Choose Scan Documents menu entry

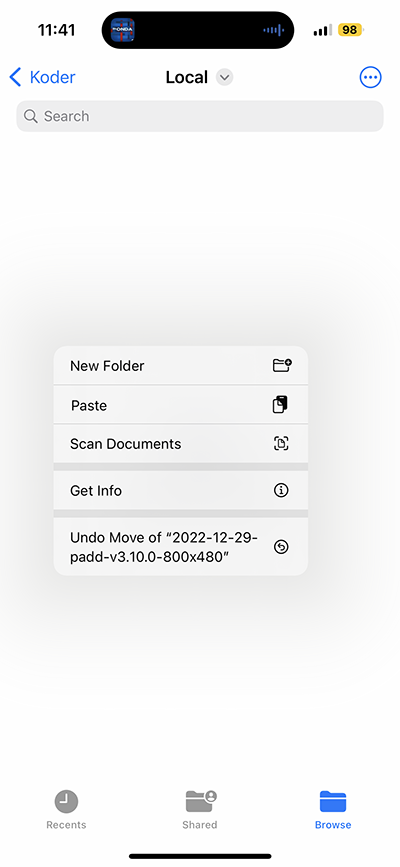[x=180, y=443]
